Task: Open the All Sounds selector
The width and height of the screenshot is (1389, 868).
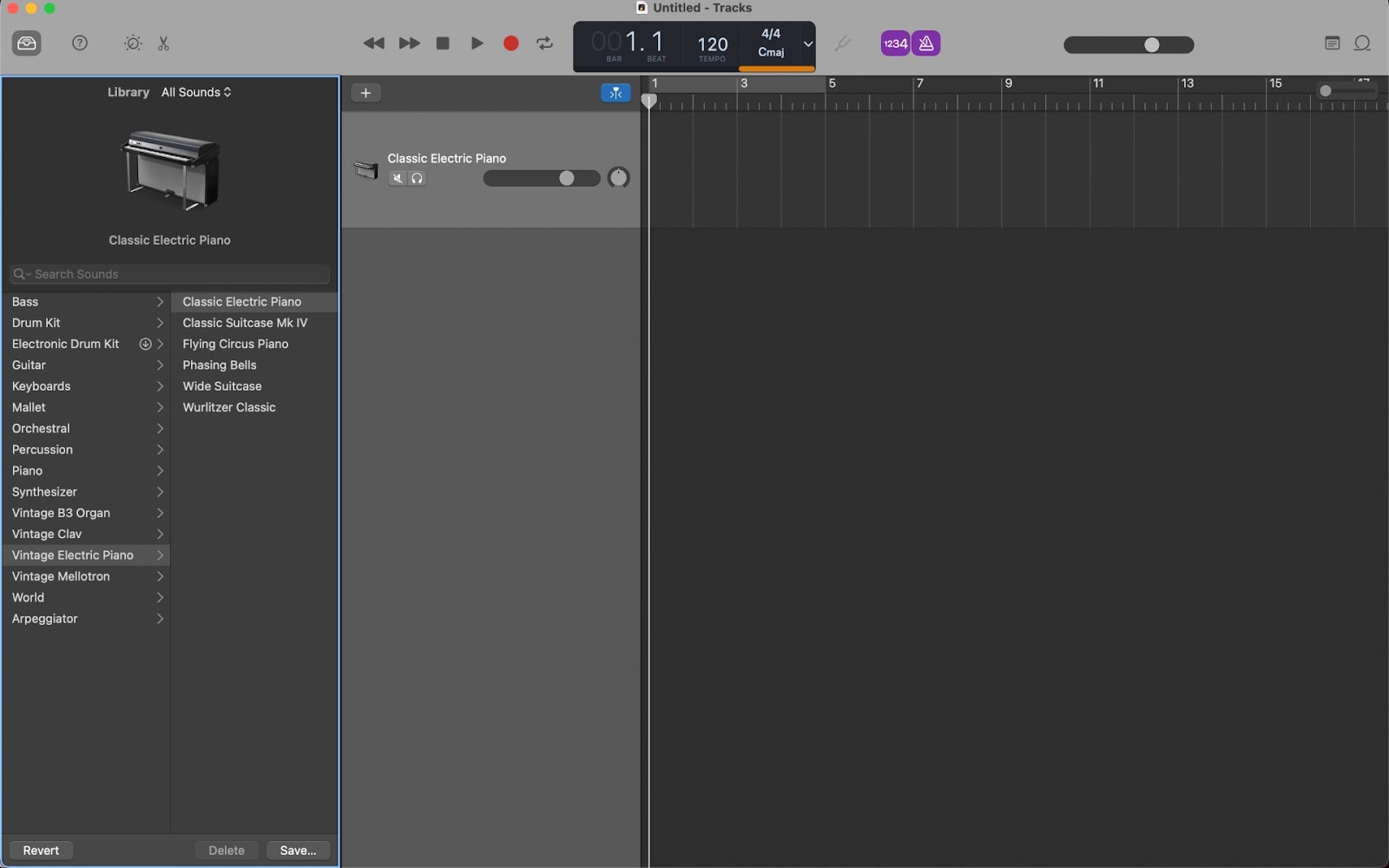Action: pyautogui.click(x=196, y=91)
